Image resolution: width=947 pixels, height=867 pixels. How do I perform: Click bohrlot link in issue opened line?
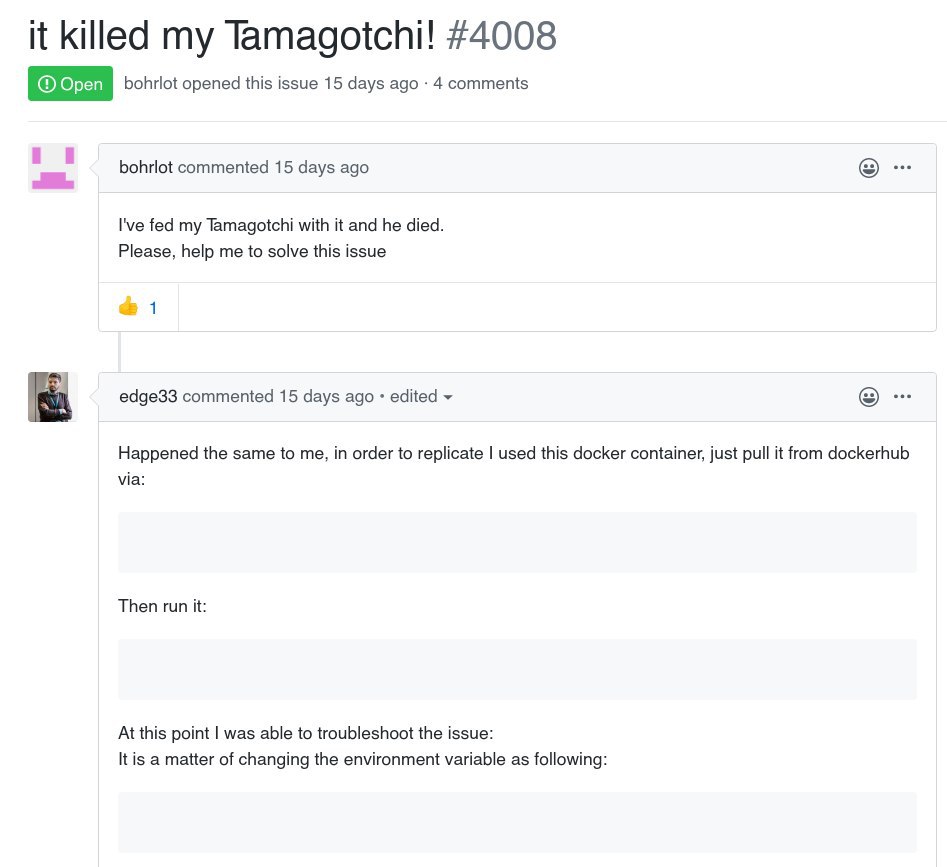pos(150,83)
